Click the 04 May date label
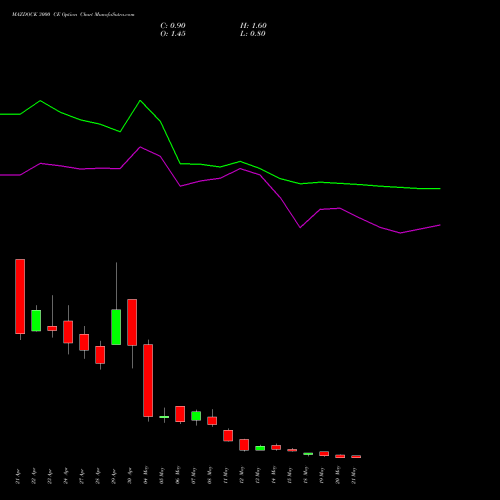The height and width of the screenshot is (500, 500). click(x=146, y=475)
